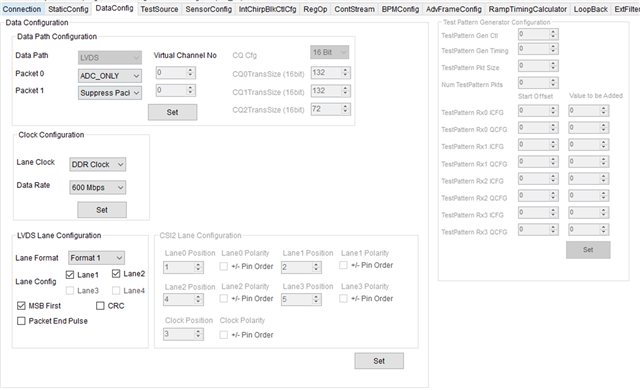Click the Packet 0 virtual channel stepper
640x390 pixels.
[x=190, y=73]
